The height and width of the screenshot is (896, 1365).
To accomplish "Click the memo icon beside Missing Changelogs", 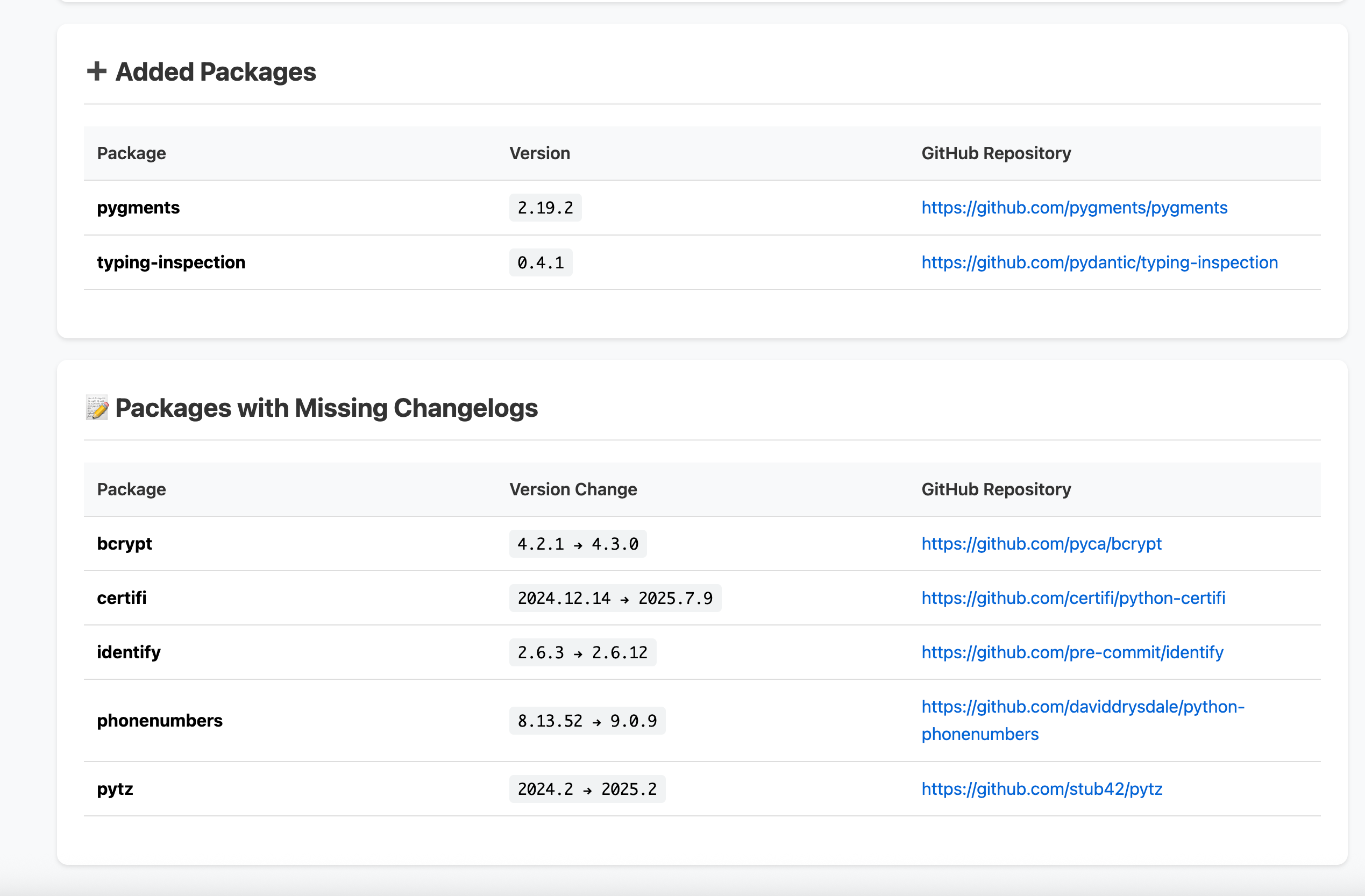I will [x=97, y=408].
